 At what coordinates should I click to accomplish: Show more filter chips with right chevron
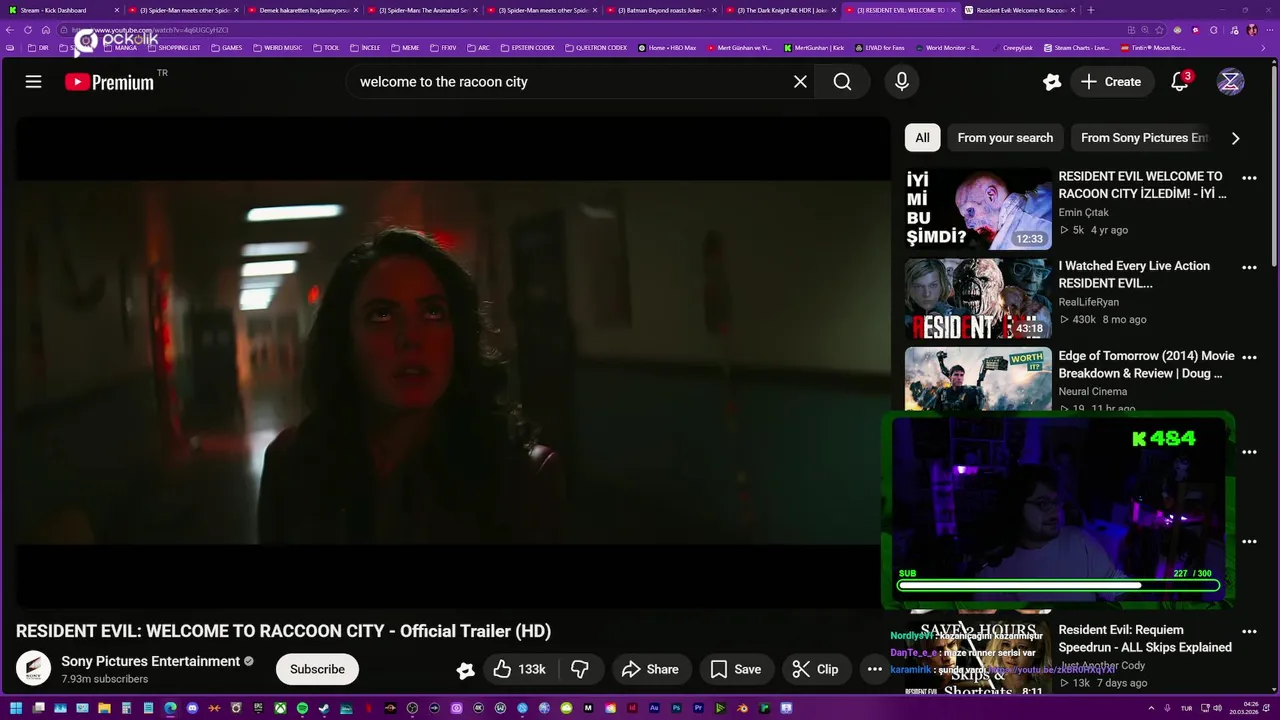click(x=1235, y=138)
